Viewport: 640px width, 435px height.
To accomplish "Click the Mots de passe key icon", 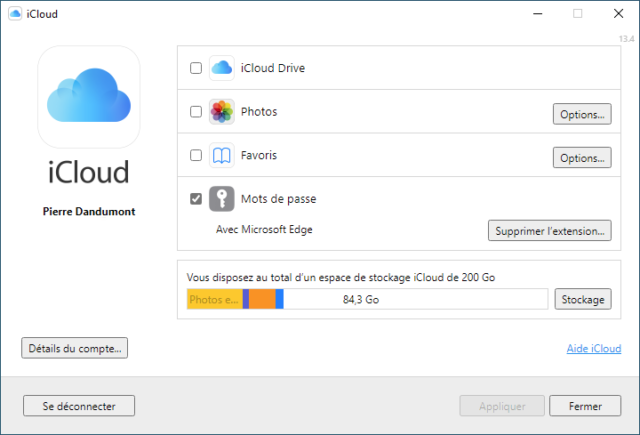I will (x=222, y=199).
